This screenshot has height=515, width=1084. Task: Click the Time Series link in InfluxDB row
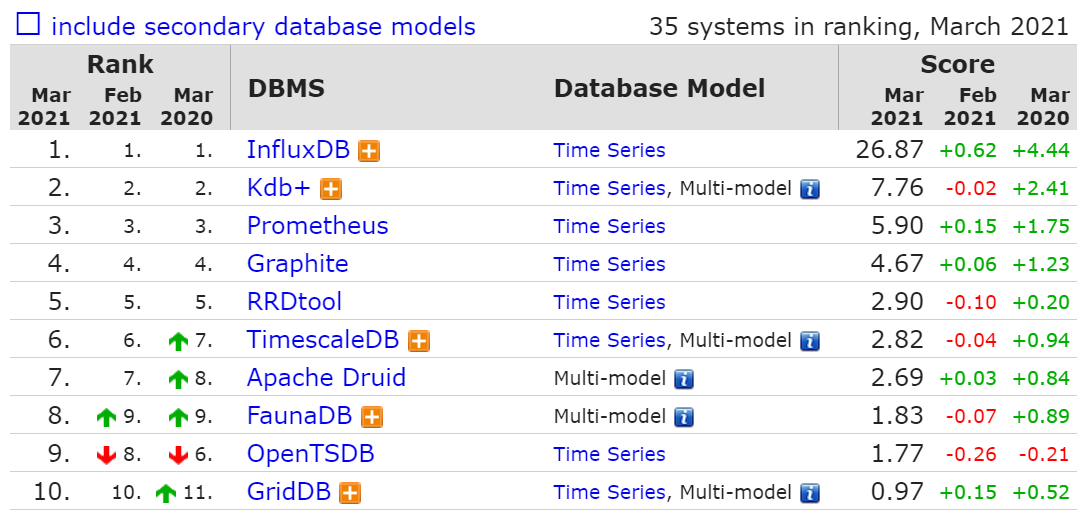609,151
